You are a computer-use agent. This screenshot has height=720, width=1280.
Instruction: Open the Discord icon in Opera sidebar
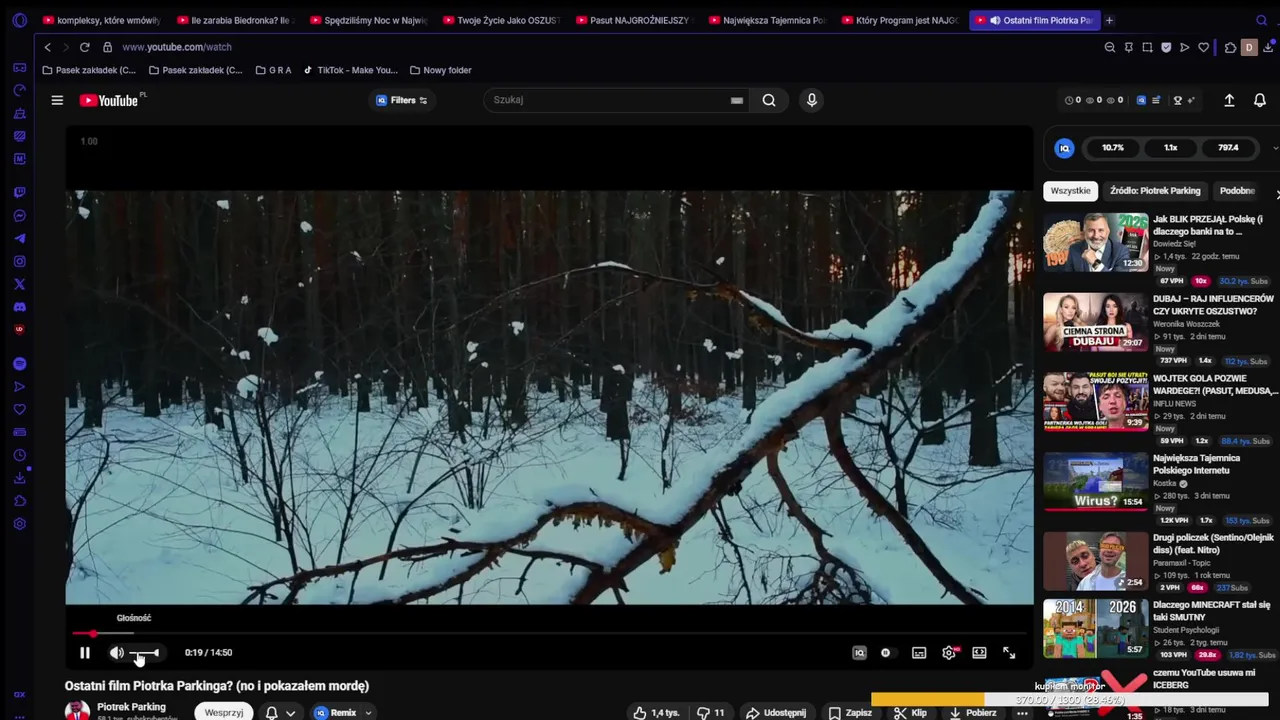[x=19, y=307]
